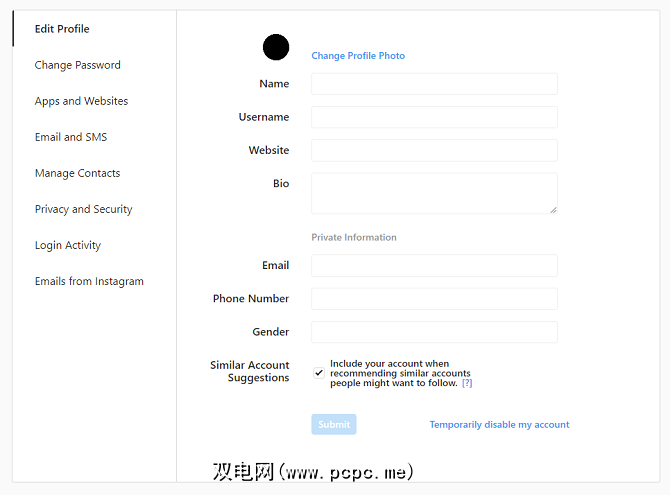Screen dimensions: 670x495
Task: Click into the Username field
Action: coord(434,117)
